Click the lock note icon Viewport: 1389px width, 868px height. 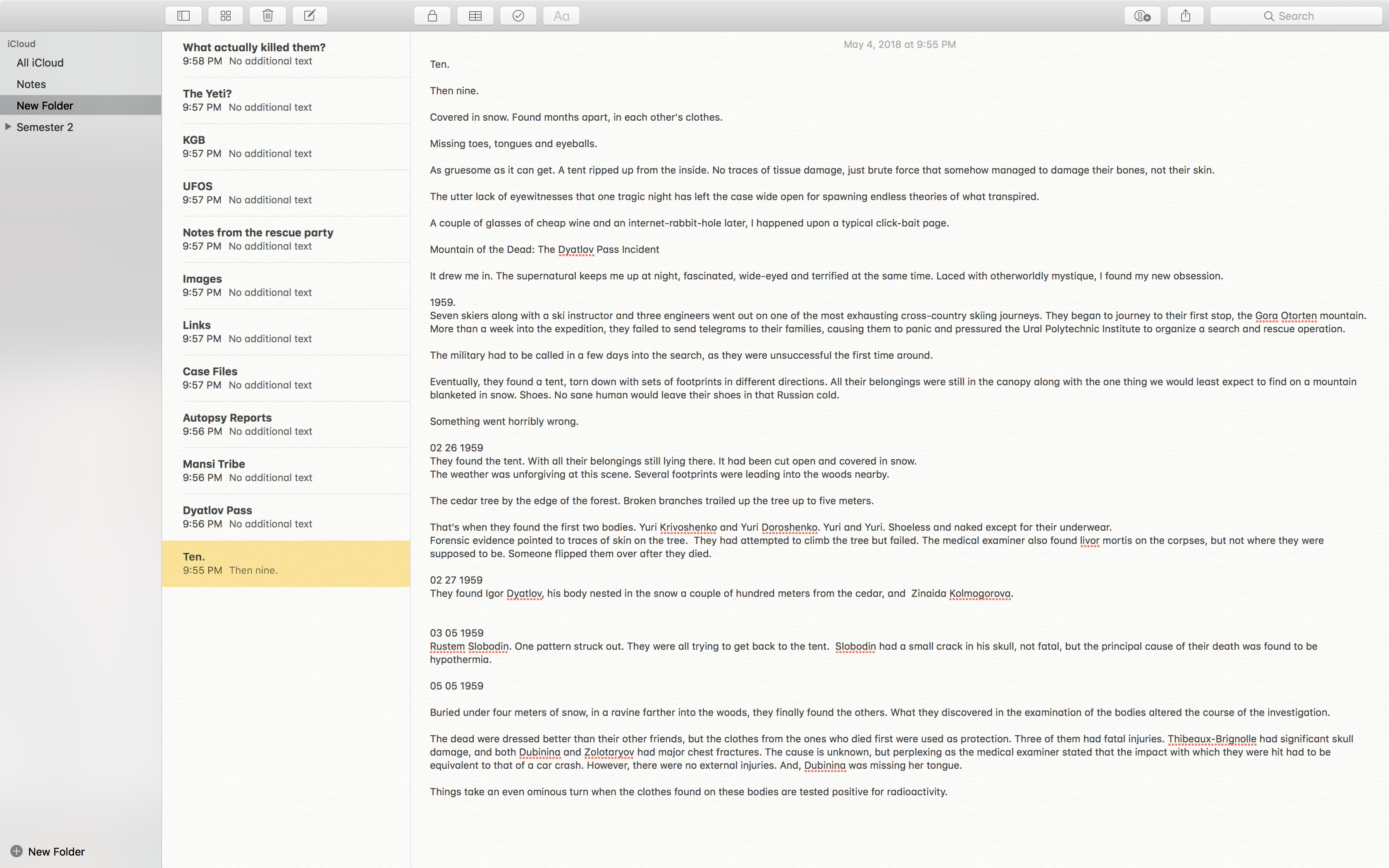[432, 16]
